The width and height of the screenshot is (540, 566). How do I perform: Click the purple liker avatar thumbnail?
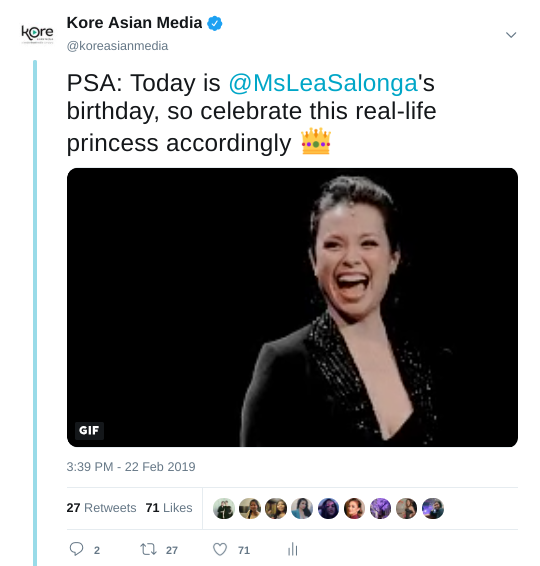[x=380, y=509]
